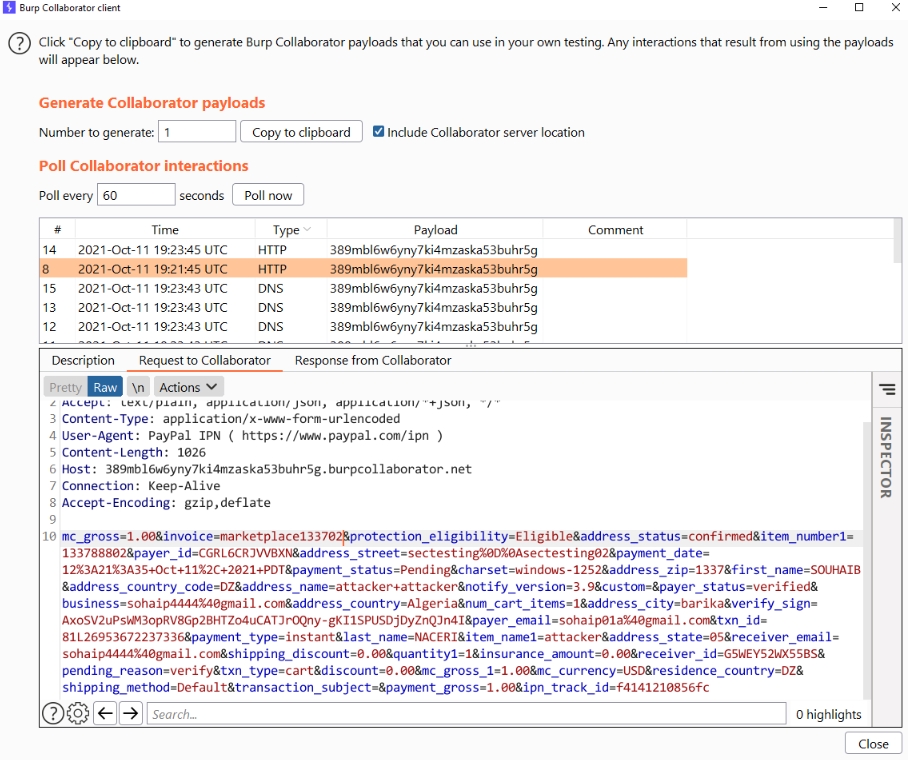Click the request body vertical scrollbar
Viewport: 908px width, 760px height.
coord(867,550)
